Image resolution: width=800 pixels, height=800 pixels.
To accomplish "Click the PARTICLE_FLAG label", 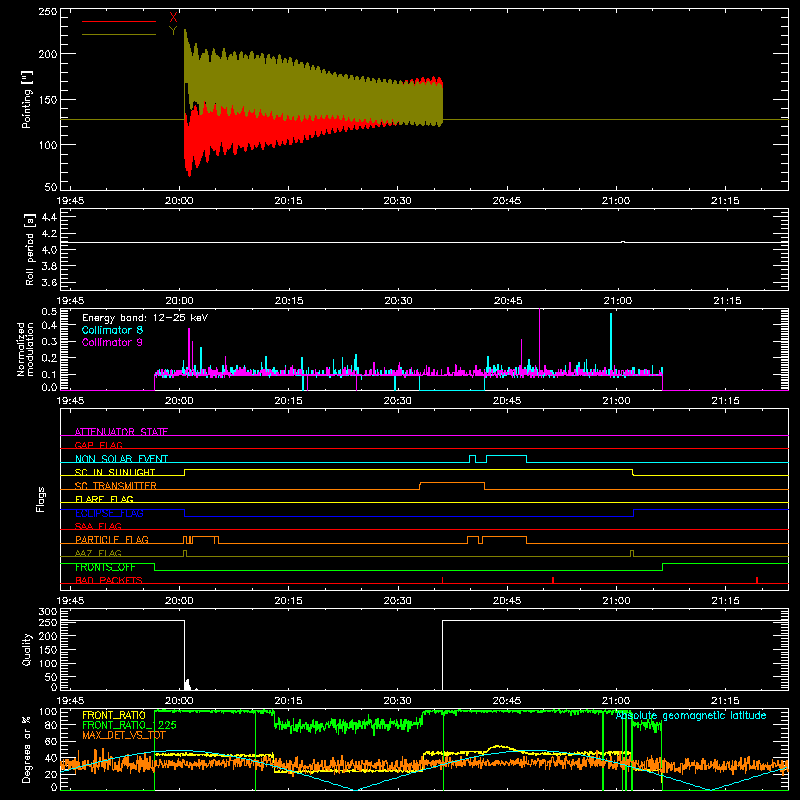I will [112, 540].
